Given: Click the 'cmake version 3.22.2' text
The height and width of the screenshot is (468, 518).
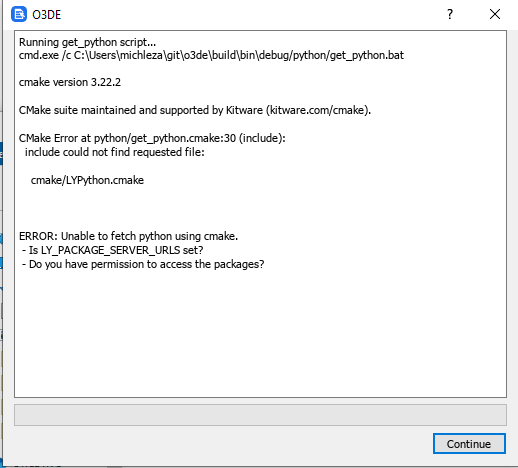Looking at the screenshot, I should 70,82.
